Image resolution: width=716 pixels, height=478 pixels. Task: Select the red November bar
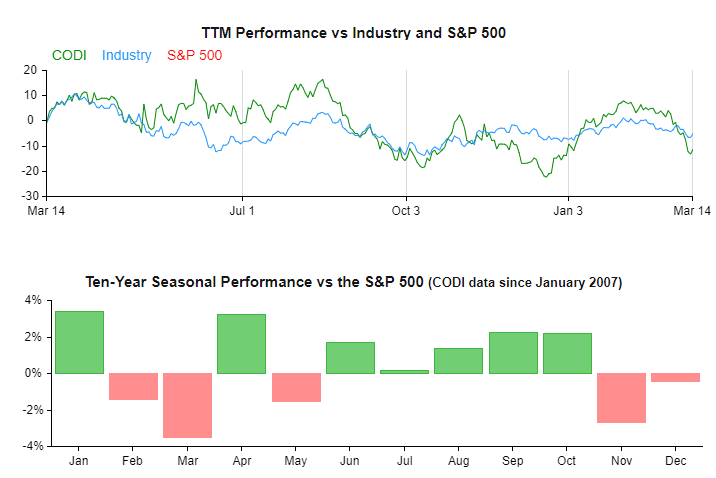click(x=621, y=398)
